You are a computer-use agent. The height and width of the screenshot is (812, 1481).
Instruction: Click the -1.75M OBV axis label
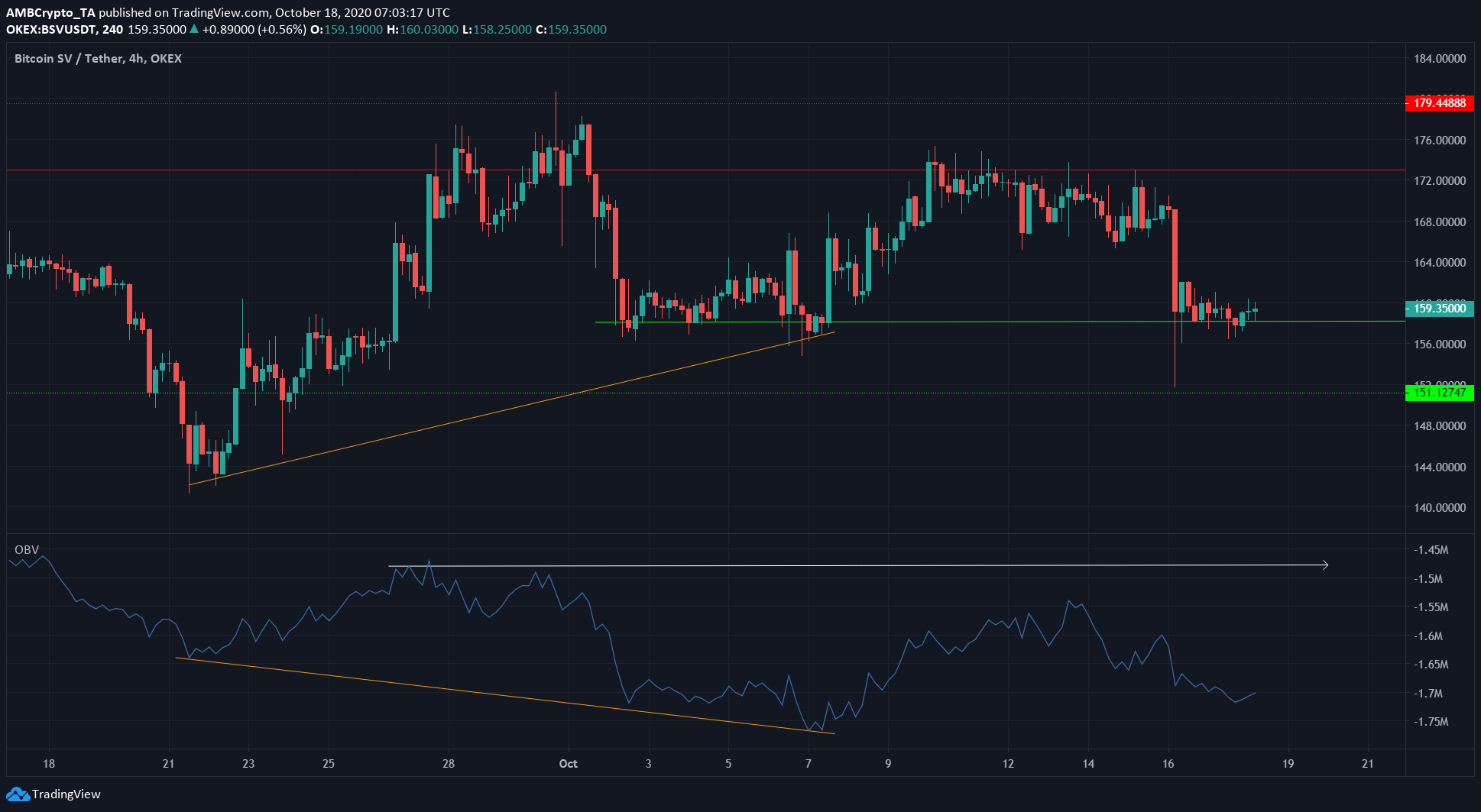[x=1431, y=722]
